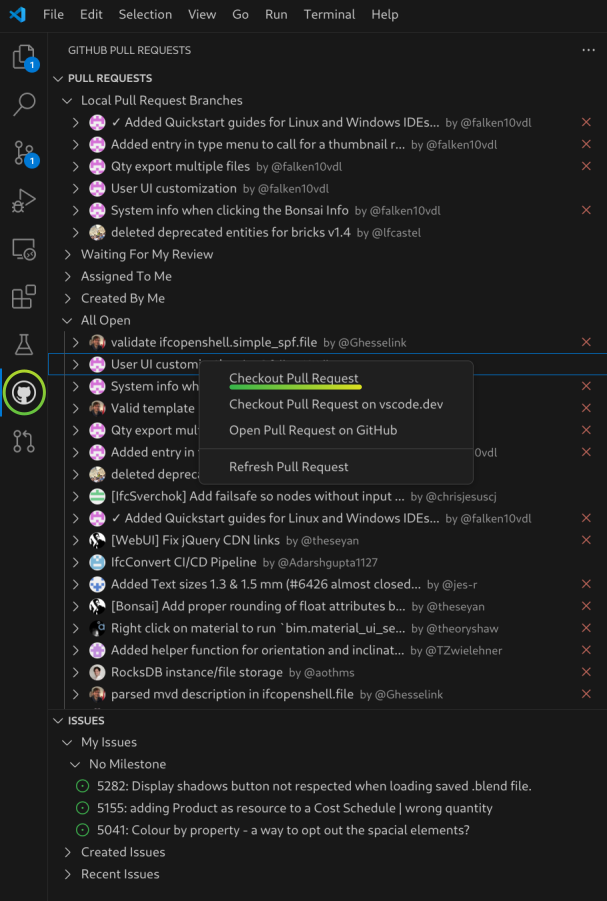
Task: Click red X beside 'Right click on material to run'
Action: 586,628
